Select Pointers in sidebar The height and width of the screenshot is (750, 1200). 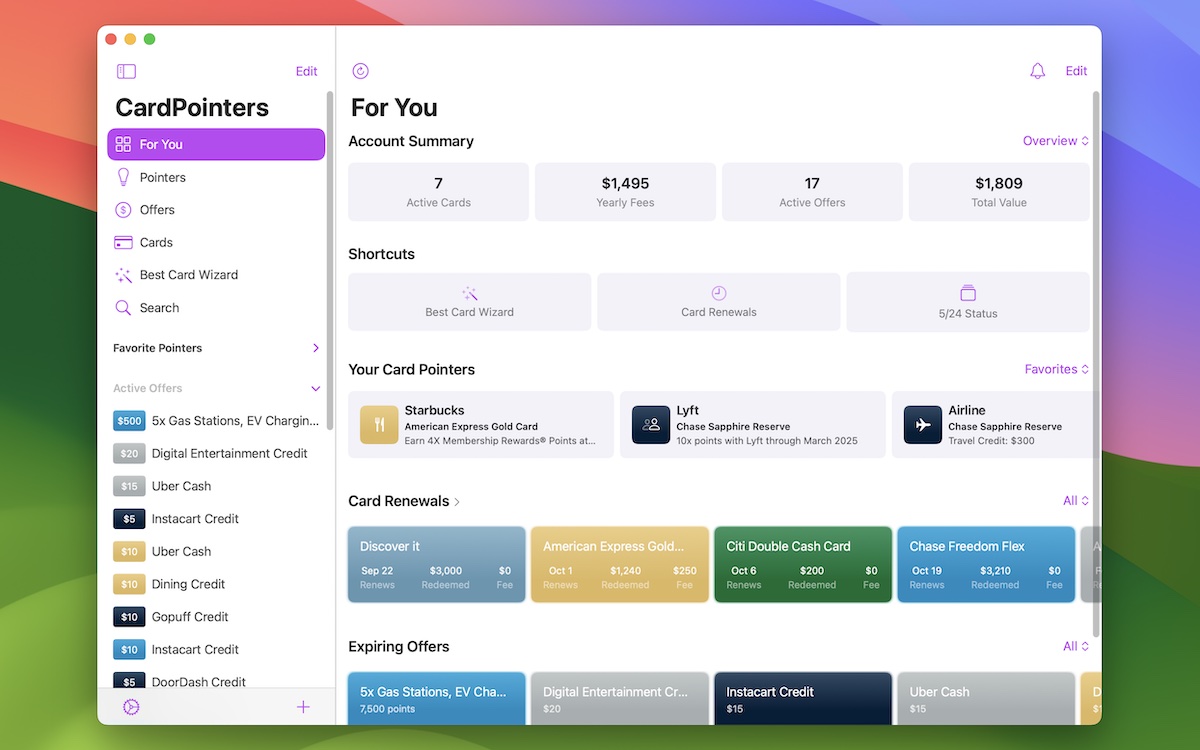[x=216, y=177]
